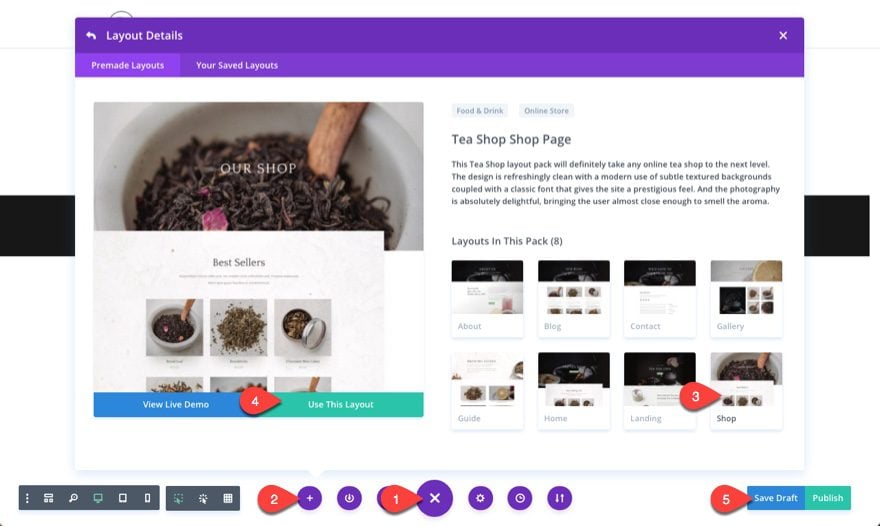Screen dimensions: 880x526
Task: Toggle tablet view preview
Action: coord(123,498)
